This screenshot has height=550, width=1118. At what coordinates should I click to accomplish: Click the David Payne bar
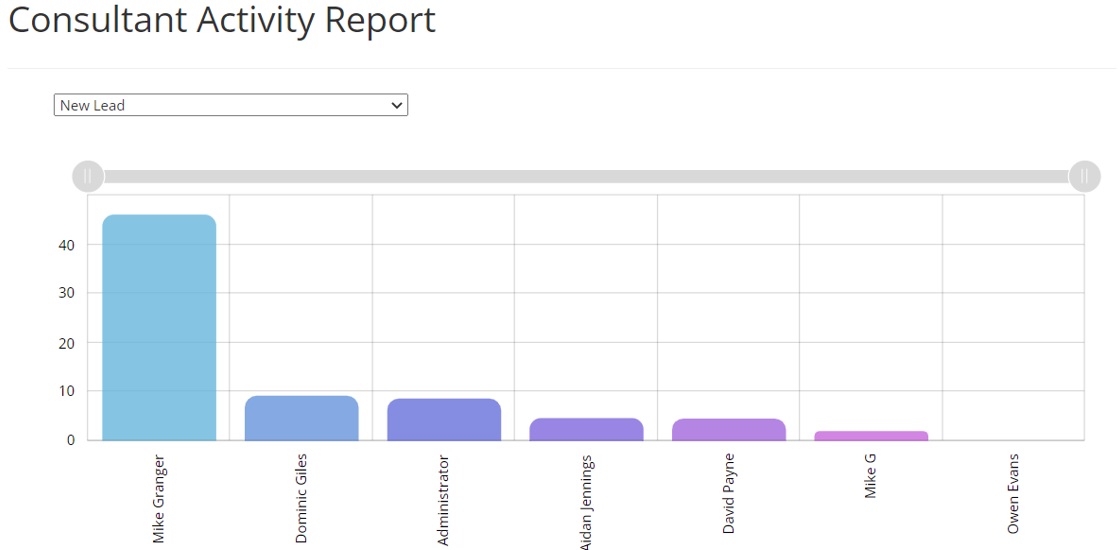tap(728, 429)
